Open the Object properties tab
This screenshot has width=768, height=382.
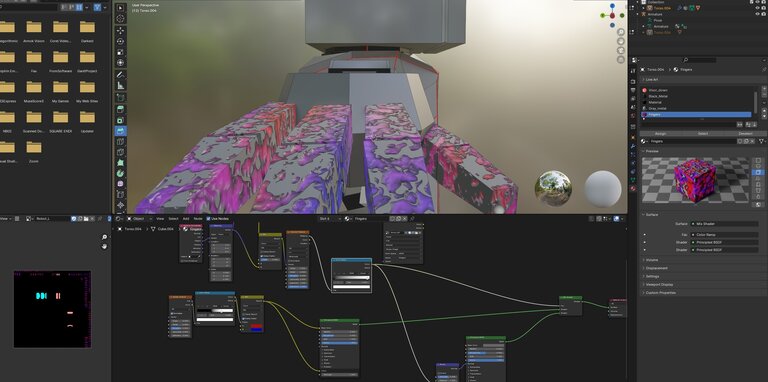[632, 138]
